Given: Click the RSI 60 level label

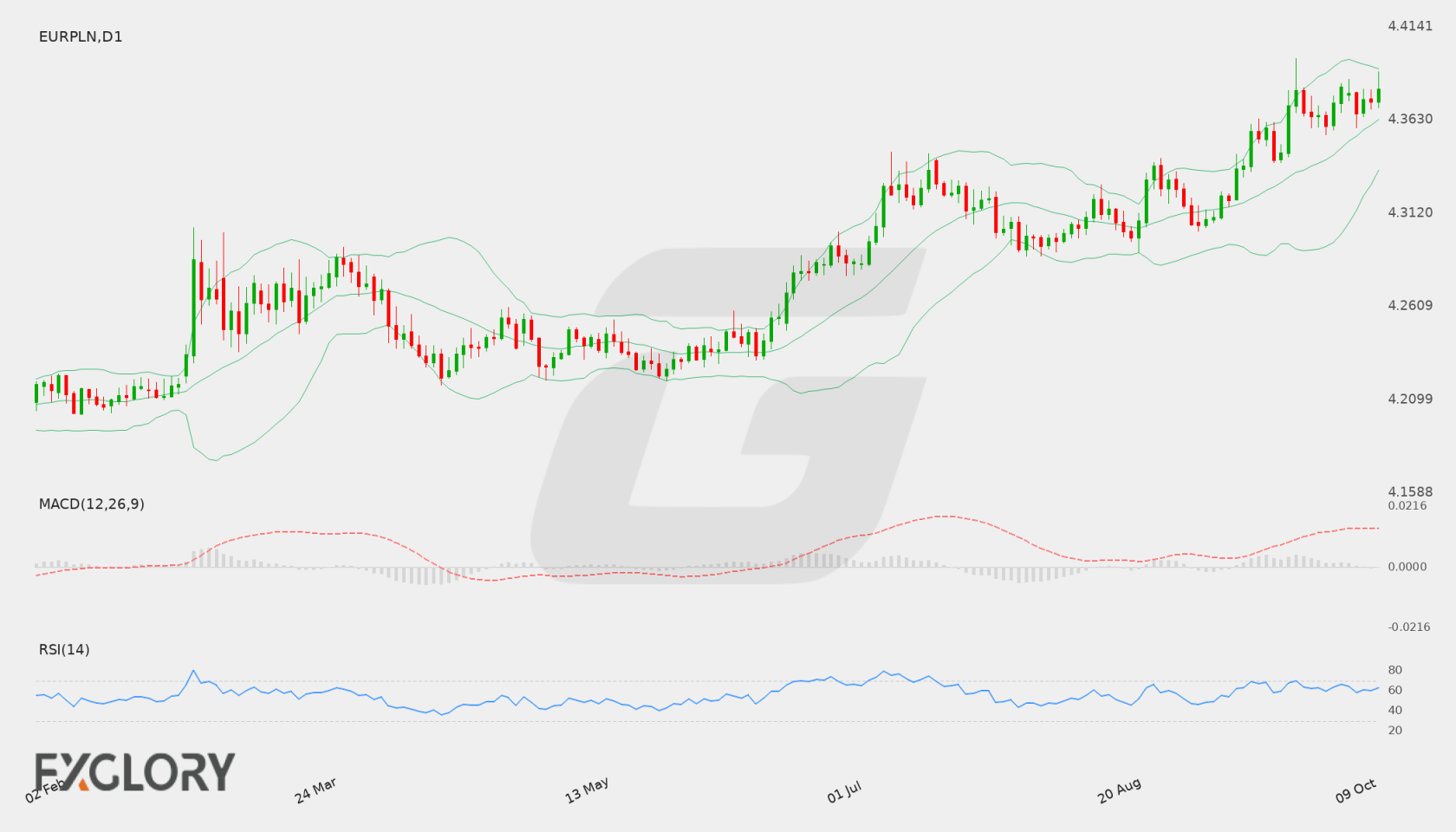Looking at the screenshot, I should (x=1395, y=690).
